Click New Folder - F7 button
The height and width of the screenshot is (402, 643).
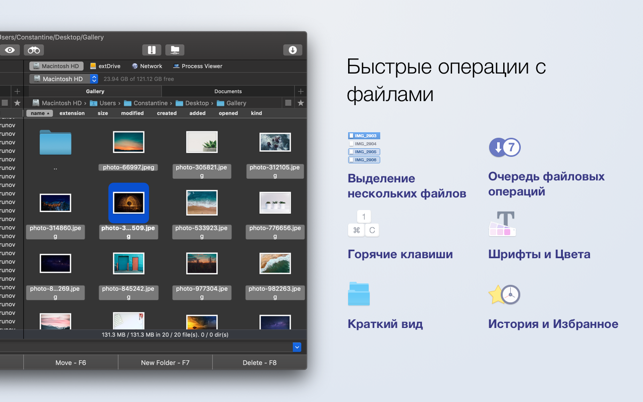pyautogui.click(x=165, y=363)
